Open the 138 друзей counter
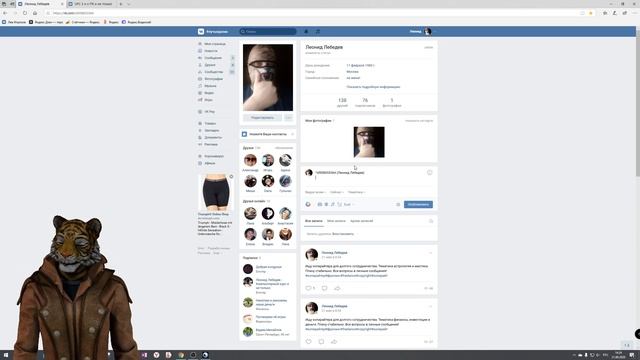Screen dimensions: 640x360 (x=342, y=102)
